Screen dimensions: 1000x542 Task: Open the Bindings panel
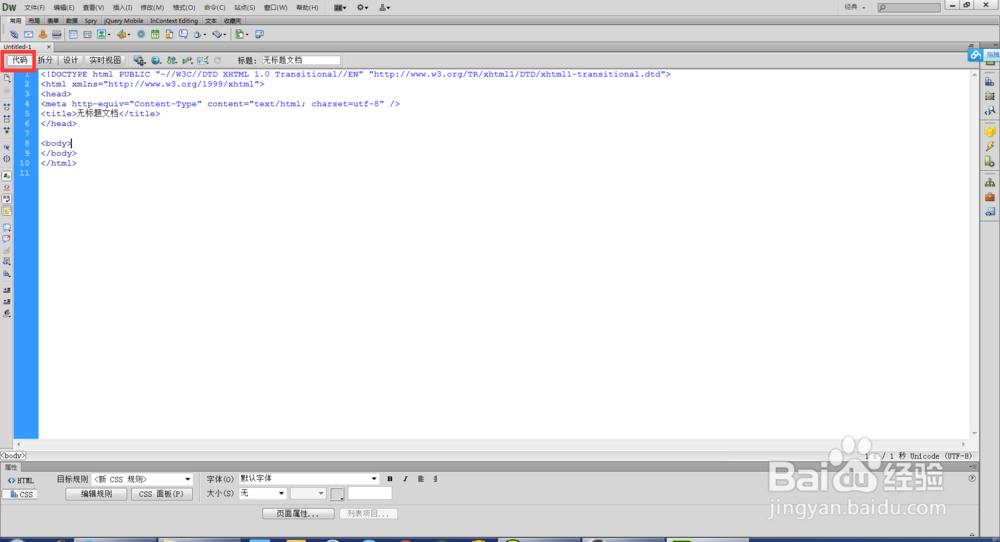tap(989, 146)
